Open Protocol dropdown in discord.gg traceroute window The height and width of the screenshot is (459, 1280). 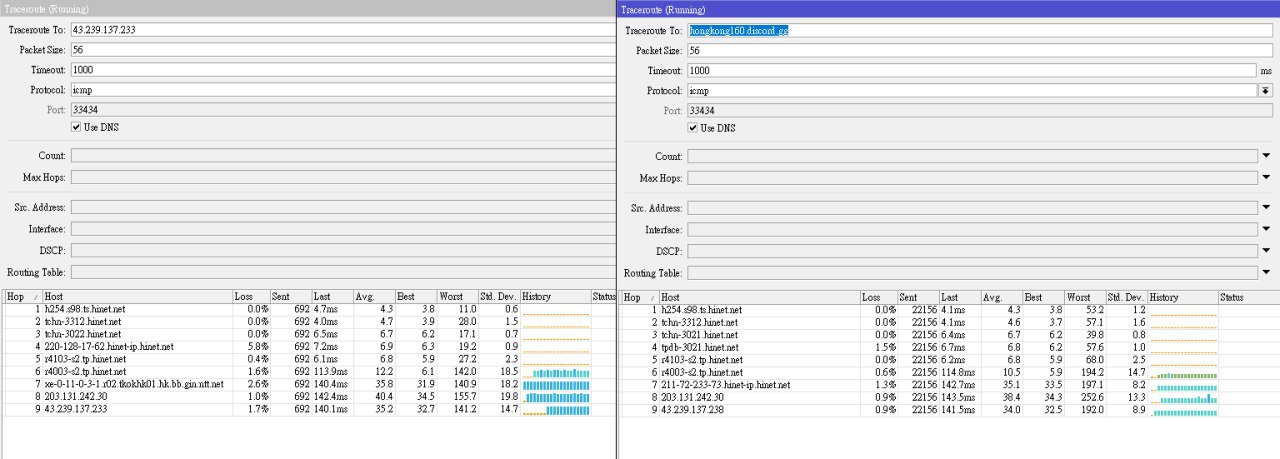click(1265, 91)
